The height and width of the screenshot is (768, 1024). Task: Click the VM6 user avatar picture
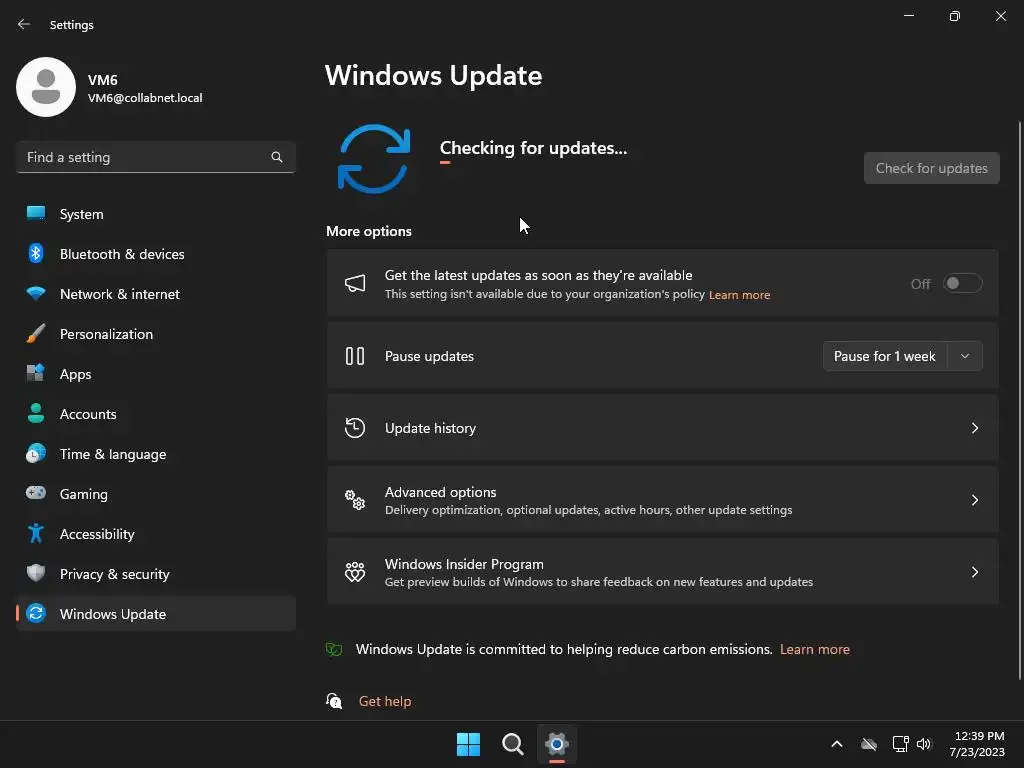(46, 87)
